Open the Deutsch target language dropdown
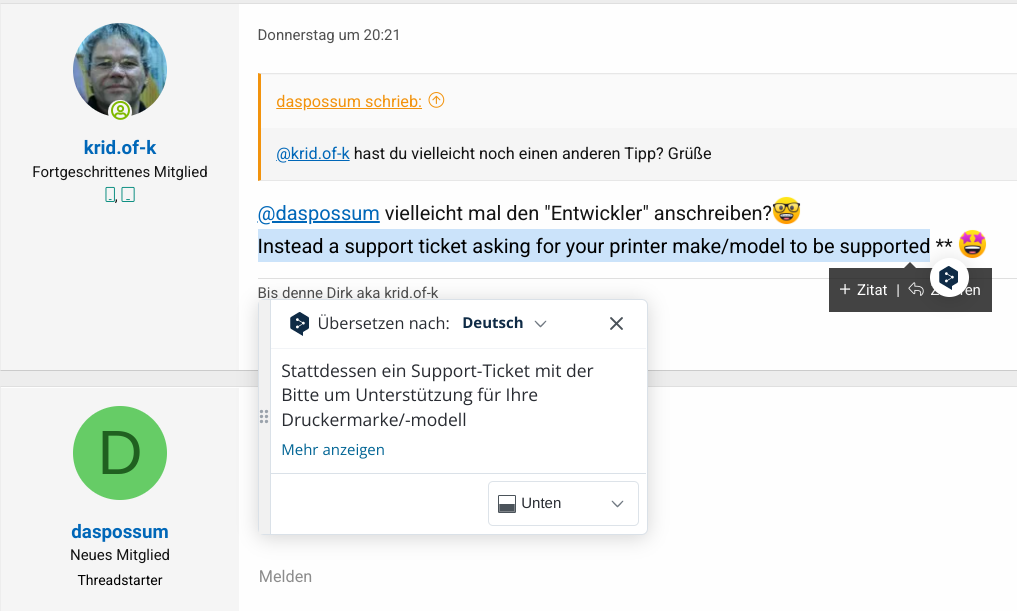Image resolution: width=1017 pixels, height=611 pixels. [x=504, y=323]
